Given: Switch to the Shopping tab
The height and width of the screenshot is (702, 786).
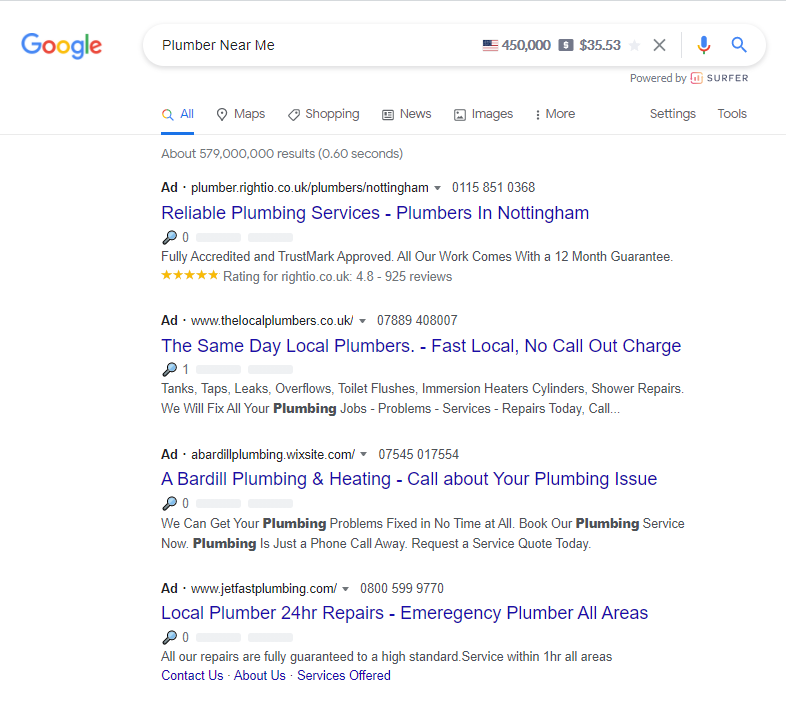Looking at the screenshot, I should click(324, 114).
